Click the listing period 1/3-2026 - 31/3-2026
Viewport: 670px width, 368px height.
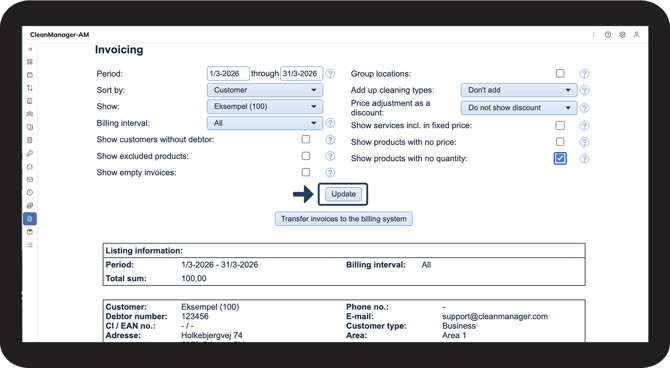[220, 265]
